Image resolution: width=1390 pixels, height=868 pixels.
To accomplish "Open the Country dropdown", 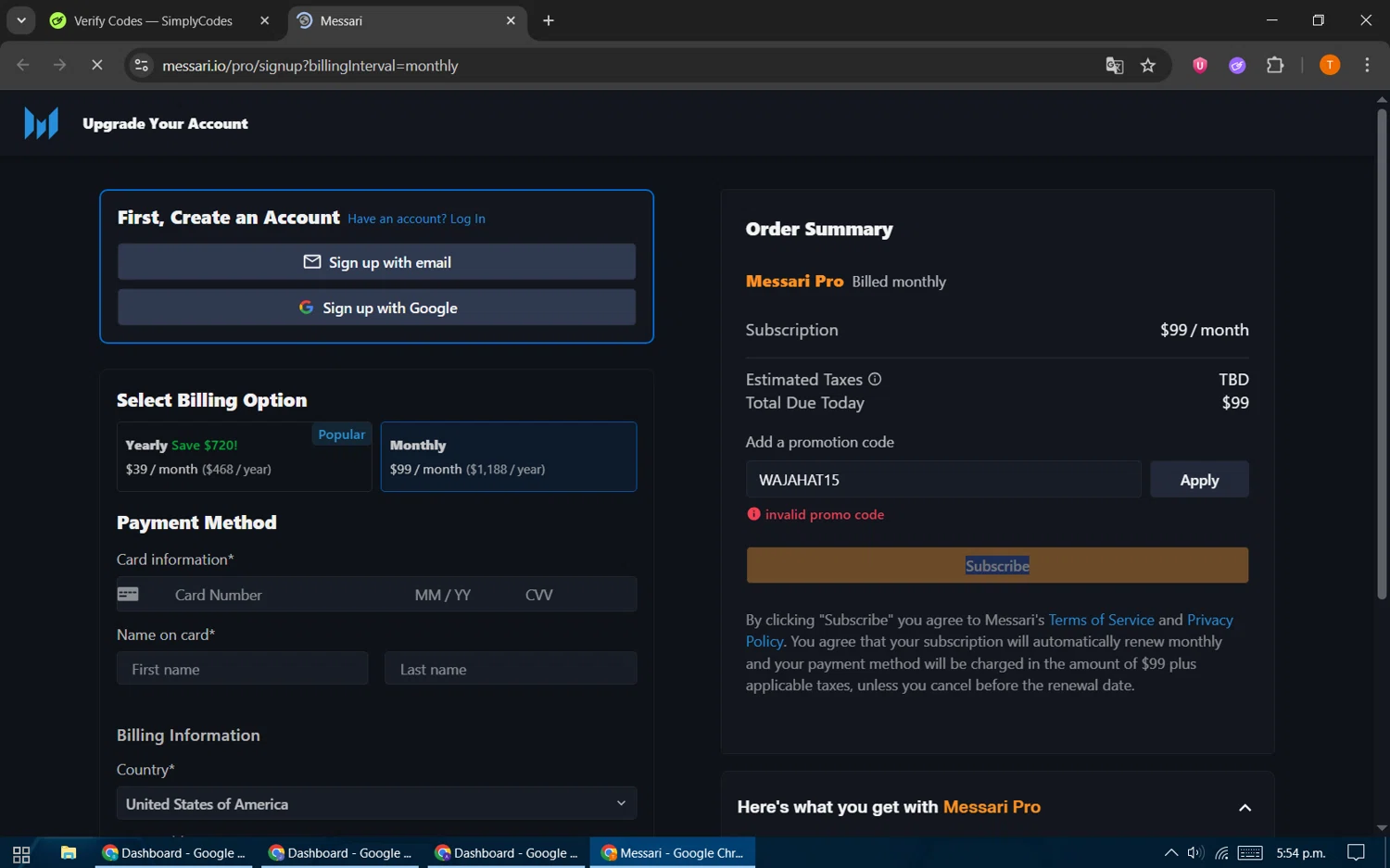I will click(x=376, y=803).
